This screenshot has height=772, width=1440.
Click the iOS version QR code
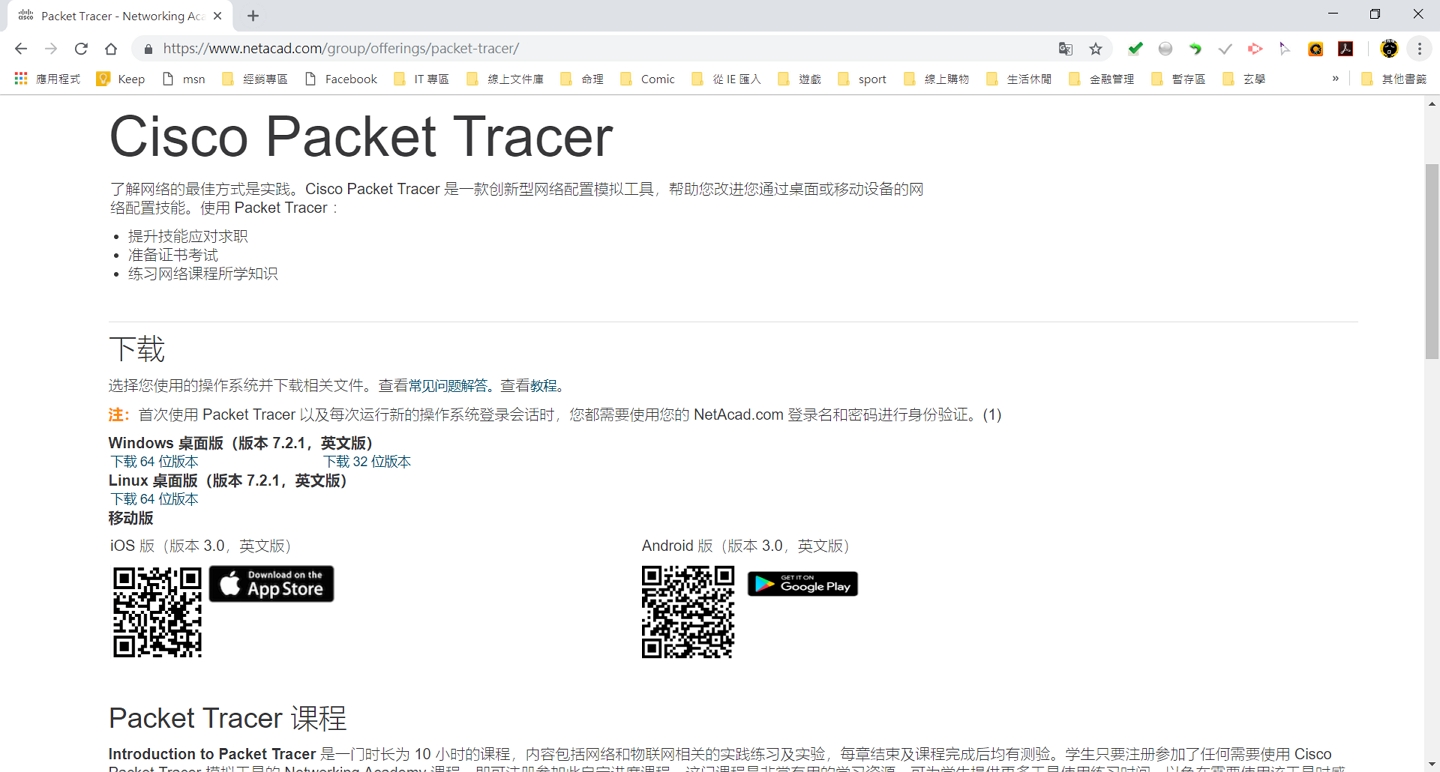pos(157,612)
